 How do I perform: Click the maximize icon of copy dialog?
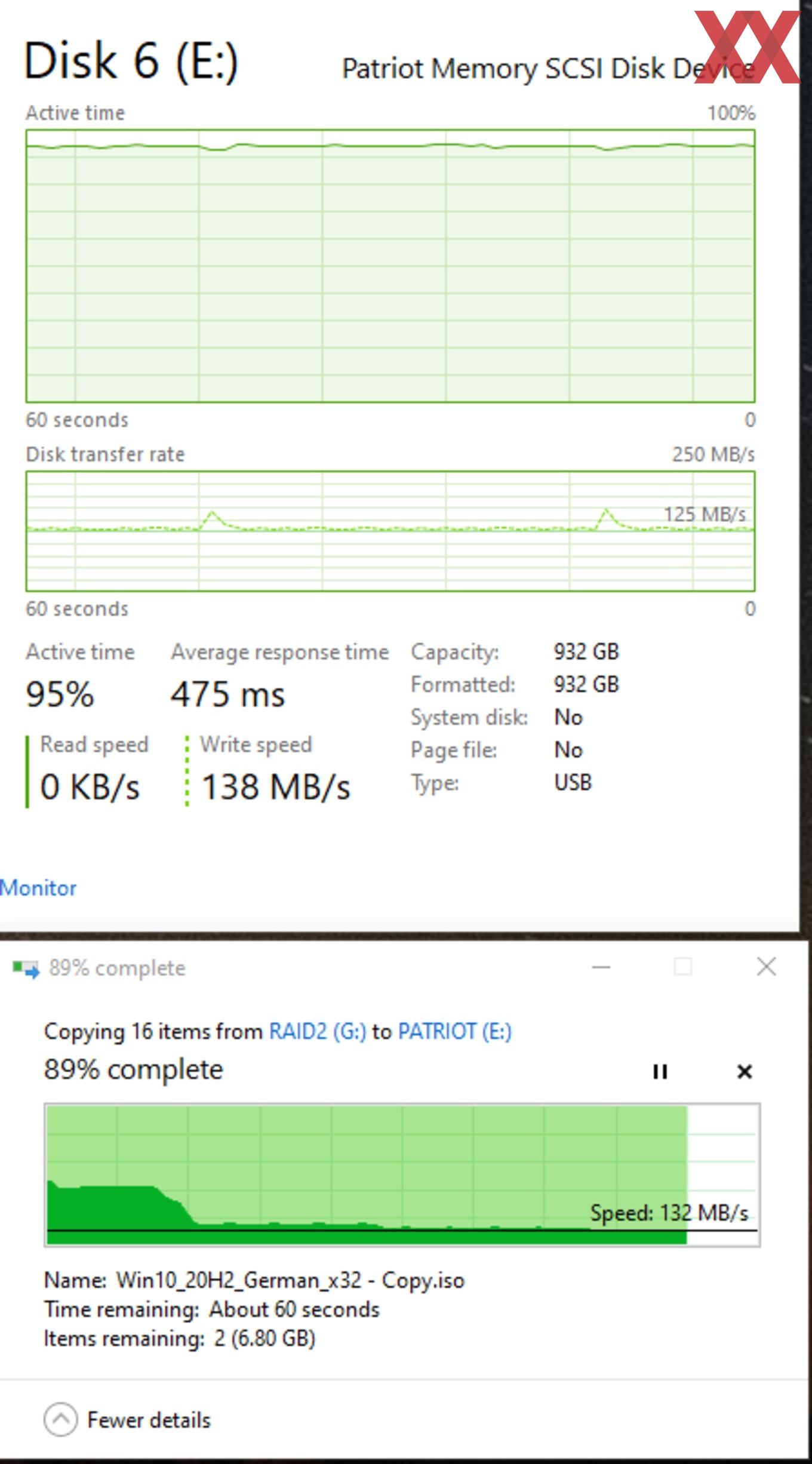tap(683, 967)
